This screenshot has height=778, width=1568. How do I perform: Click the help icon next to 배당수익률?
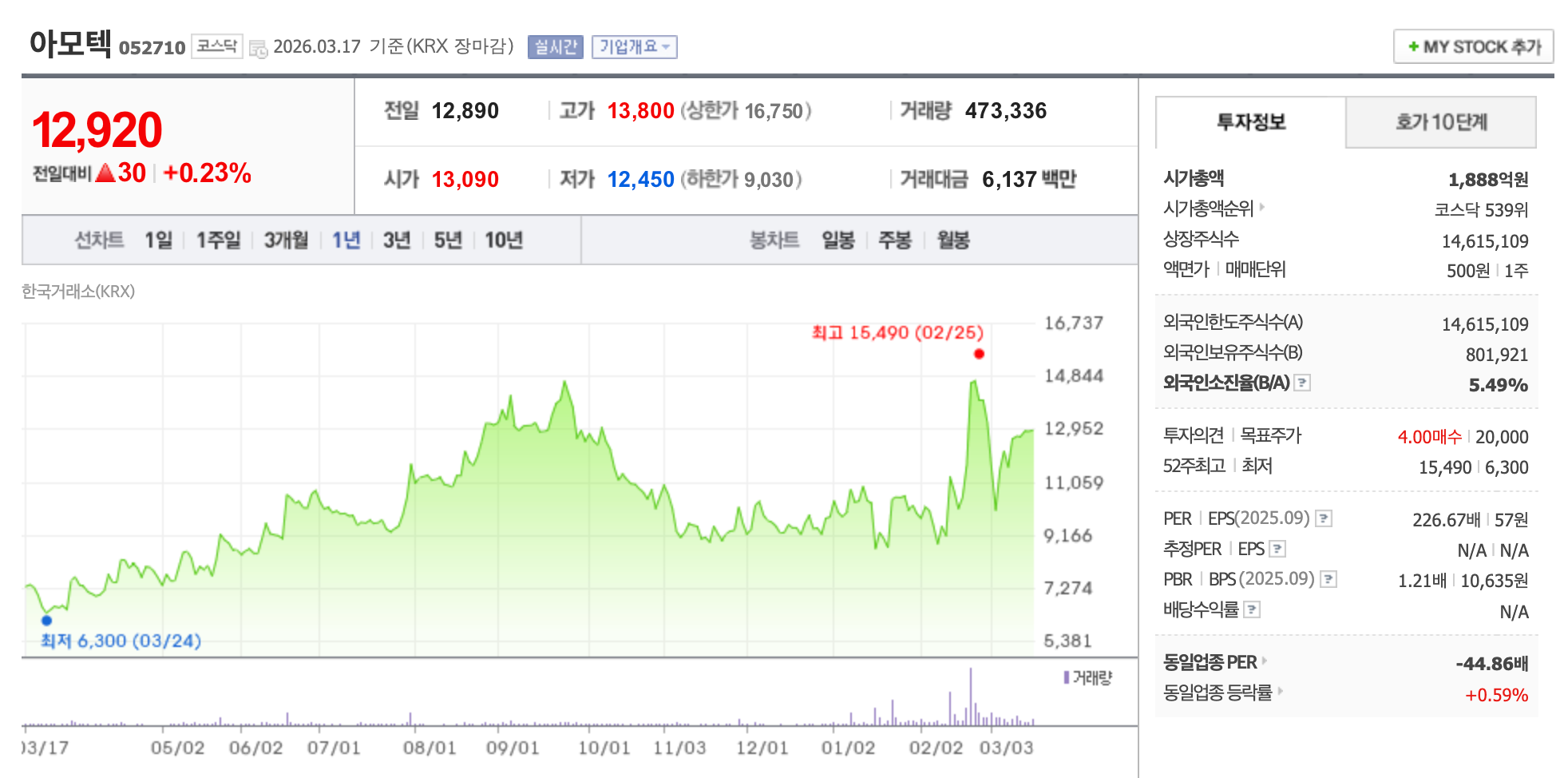click(1252, 609)
